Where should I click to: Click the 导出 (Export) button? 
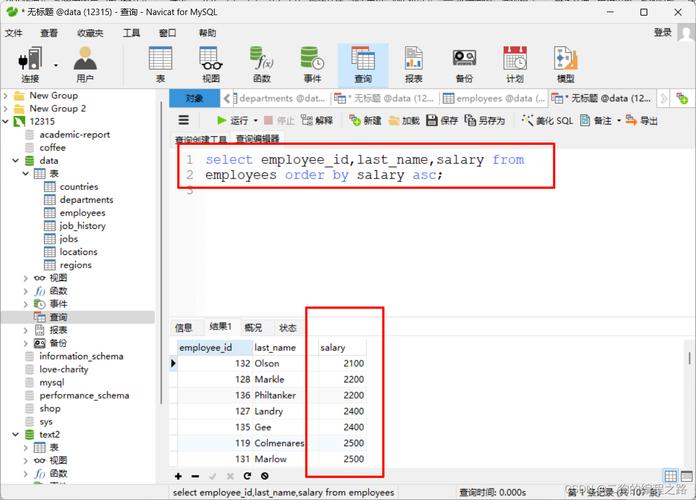pyautogui.click(x=641, y=120)
